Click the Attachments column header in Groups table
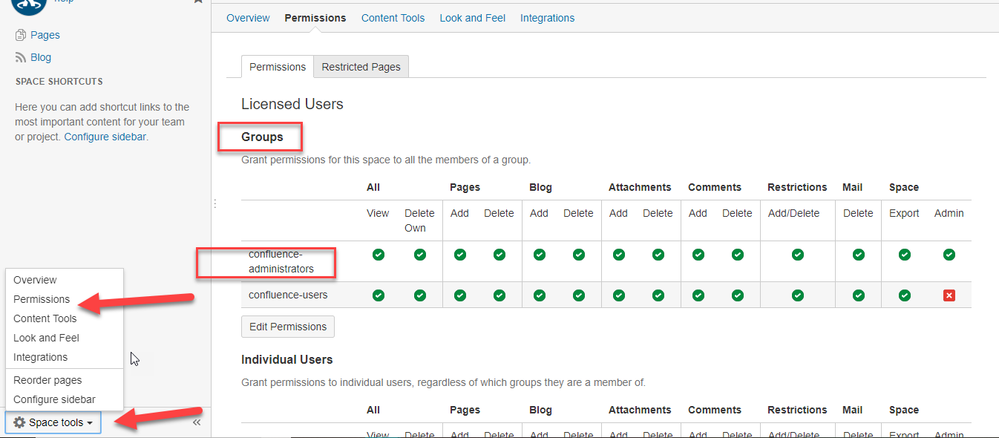 point(640,187)
